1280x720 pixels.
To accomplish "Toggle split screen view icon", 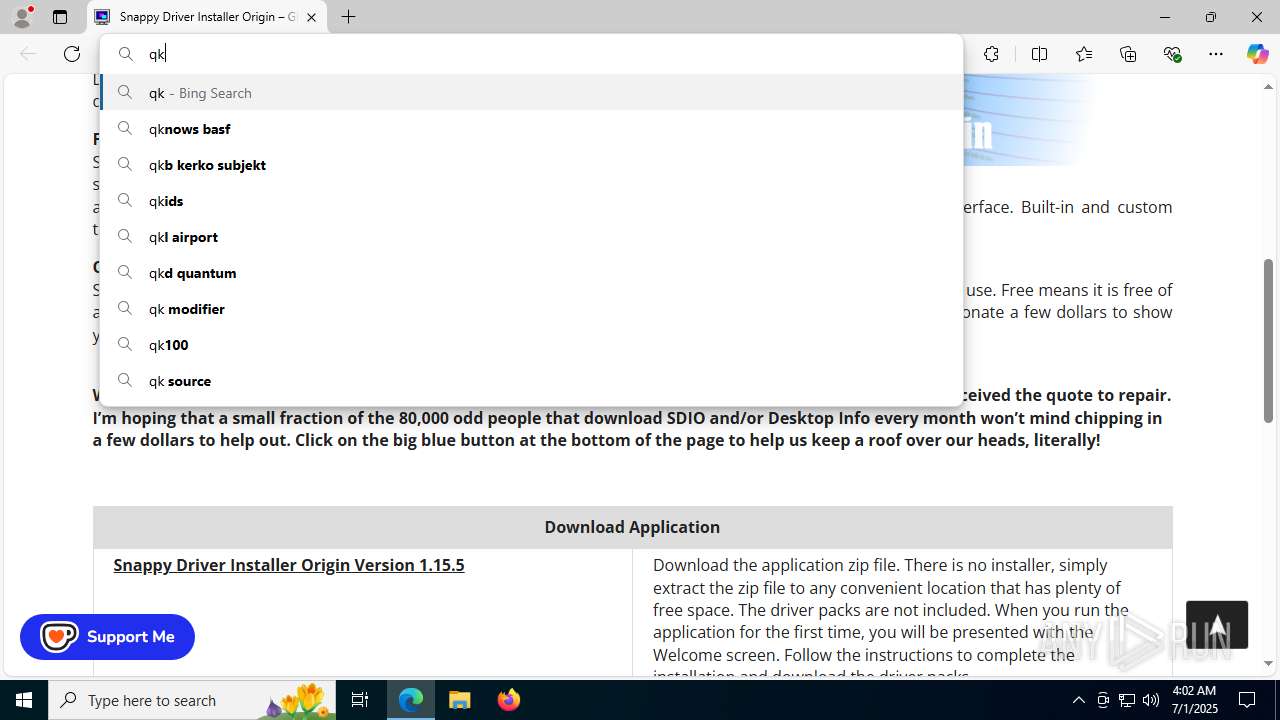I will coord(1039,54).
